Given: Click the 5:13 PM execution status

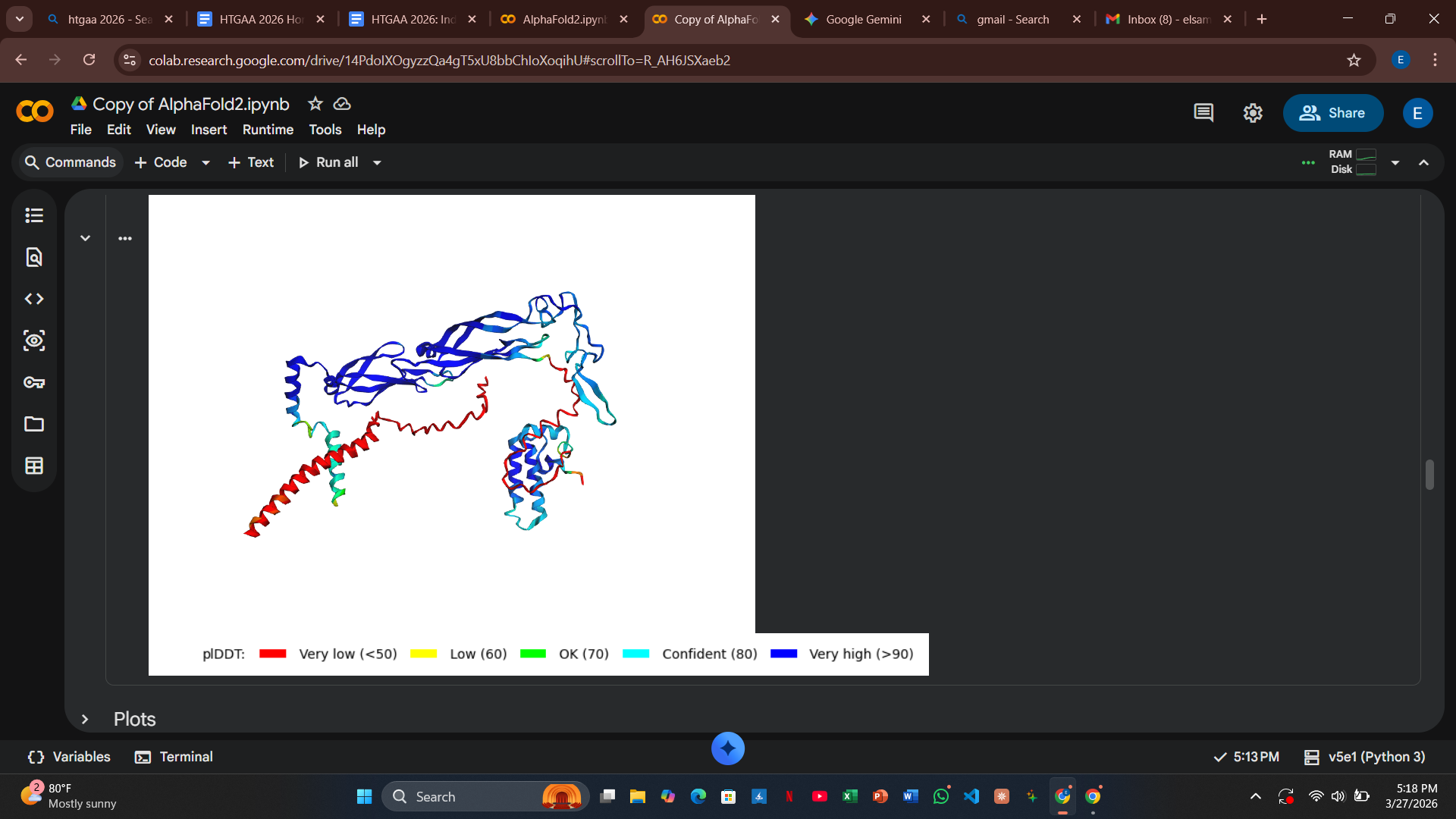Looking at the screenshot, I should 1246,757.
